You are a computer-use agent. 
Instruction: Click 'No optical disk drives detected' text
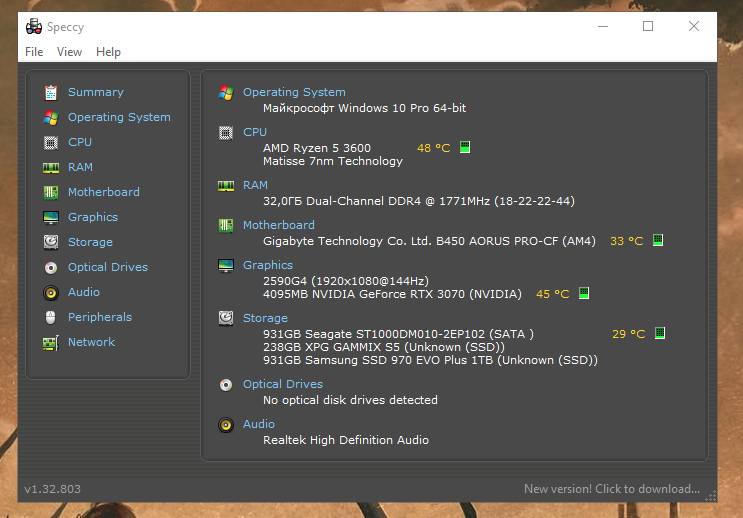coord(350,400)
